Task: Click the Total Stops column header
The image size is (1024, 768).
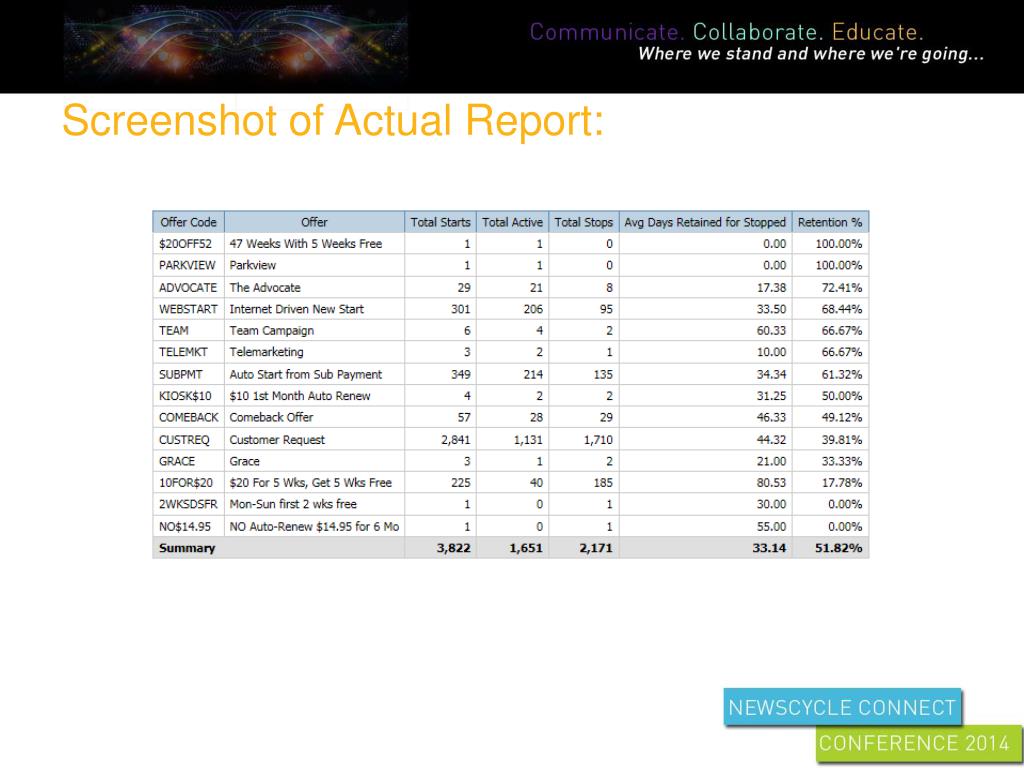Action: [x=583, y=222]
